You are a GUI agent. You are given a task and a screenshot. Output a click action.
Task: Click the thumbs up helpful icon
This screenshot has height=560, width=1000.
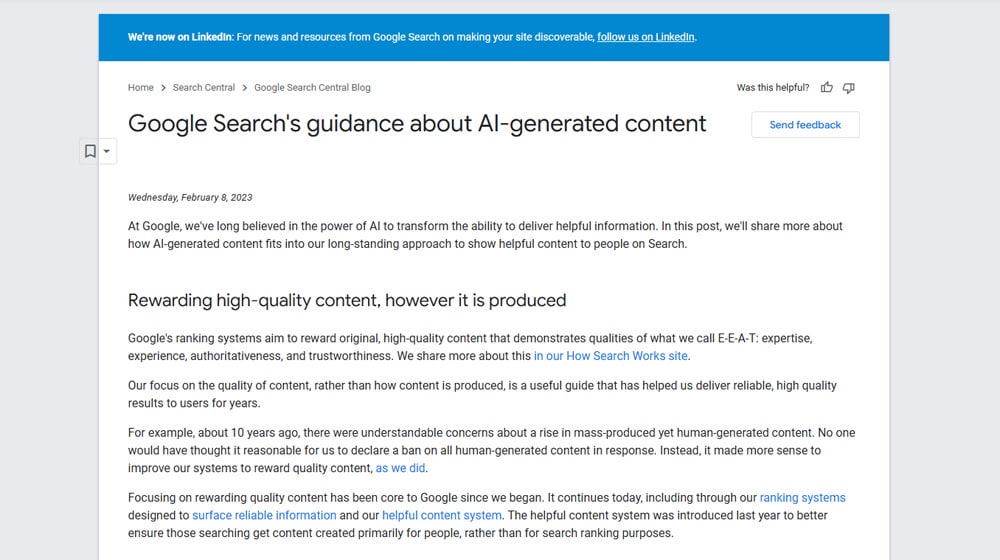[827, 87]
